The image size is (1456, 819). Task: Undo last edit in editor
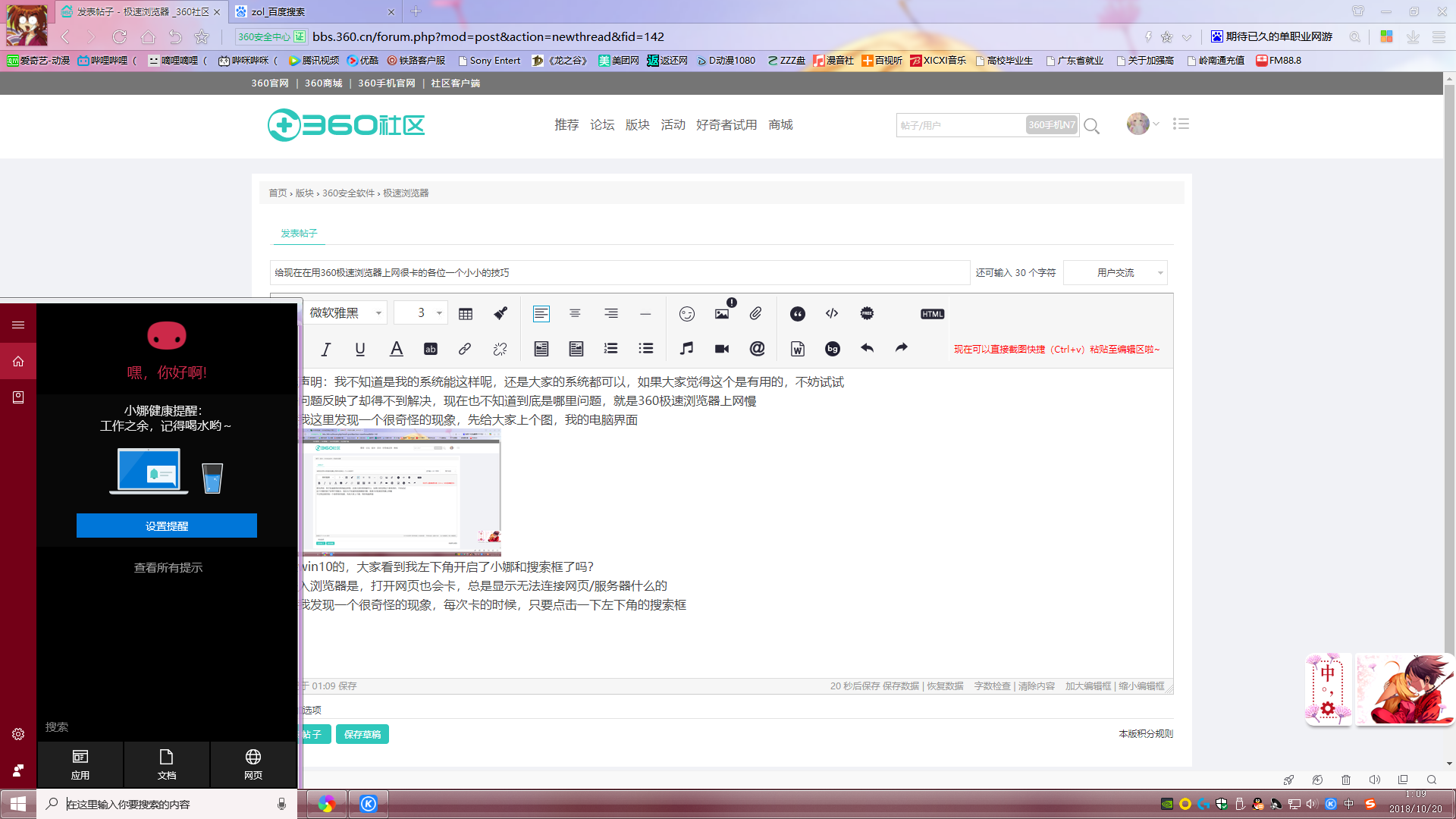click(867, 348)
